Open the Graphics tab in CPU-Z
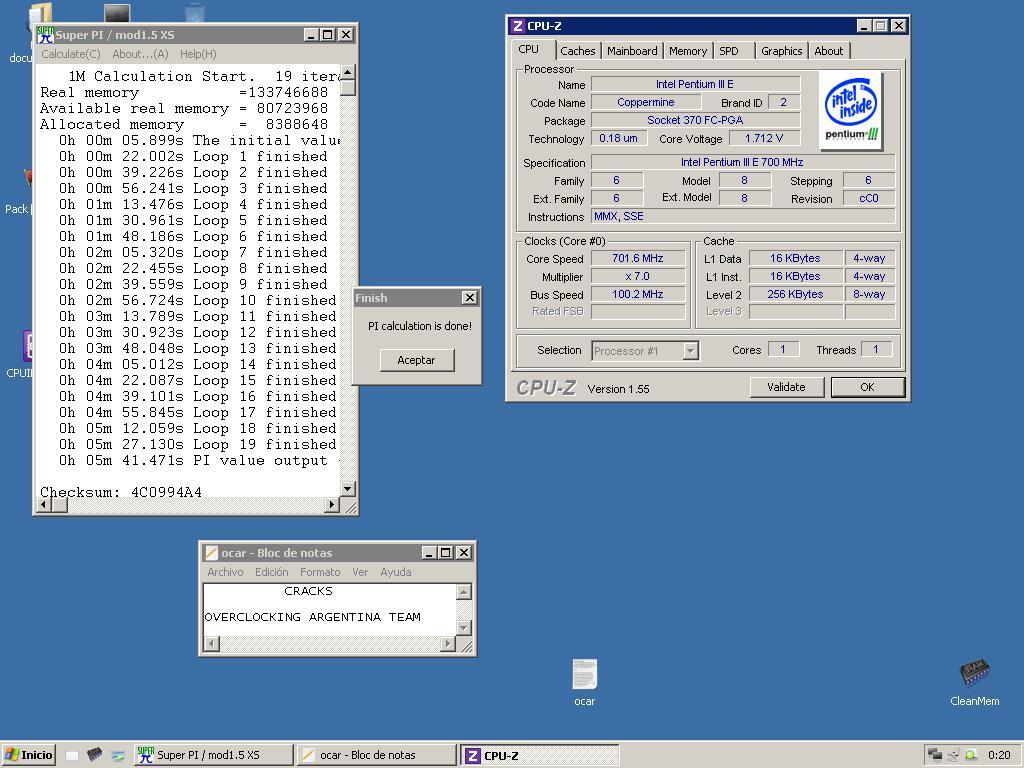The height and width of the screenshot is (768, 1024). (782, 51)
